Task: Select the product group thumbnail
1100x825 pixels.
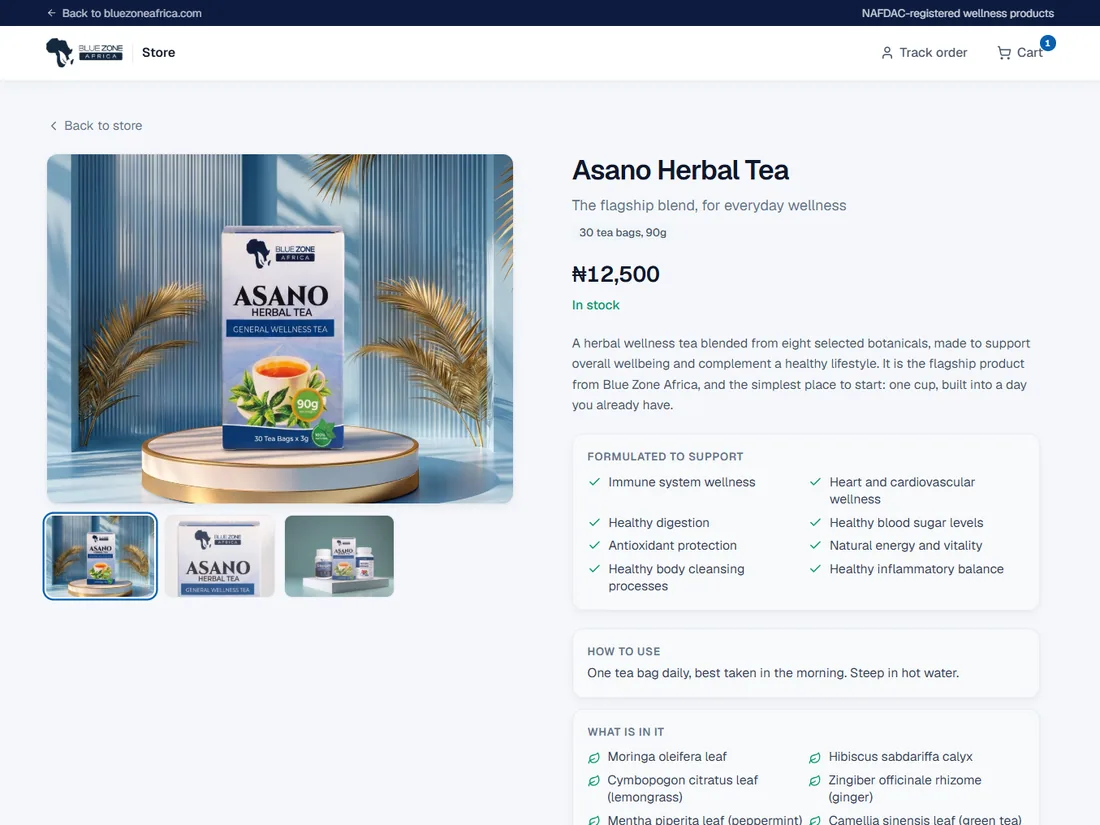Action: coord(340,556)
